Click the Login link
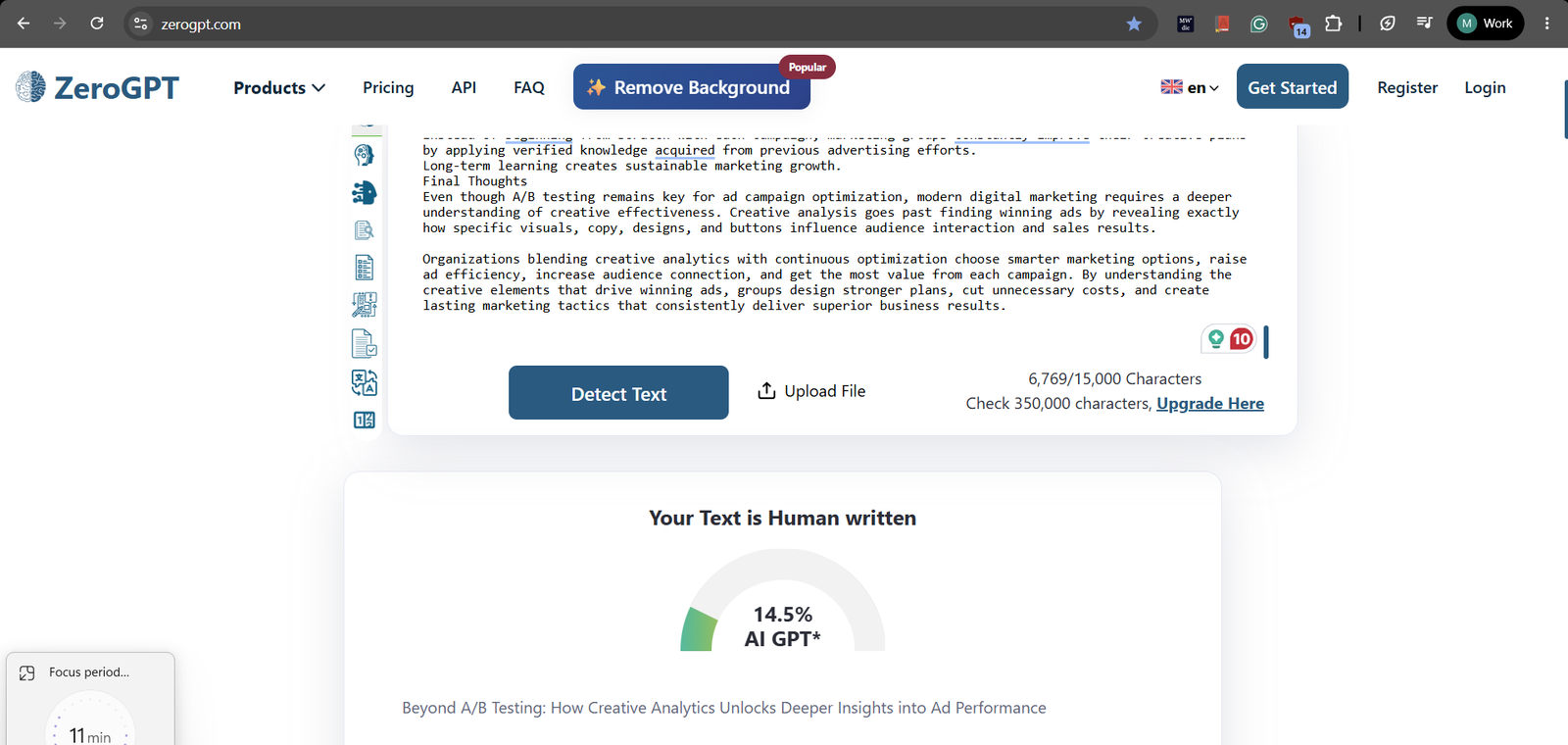This screenshot has height=745, width=1568. [x=1485, y=87]
